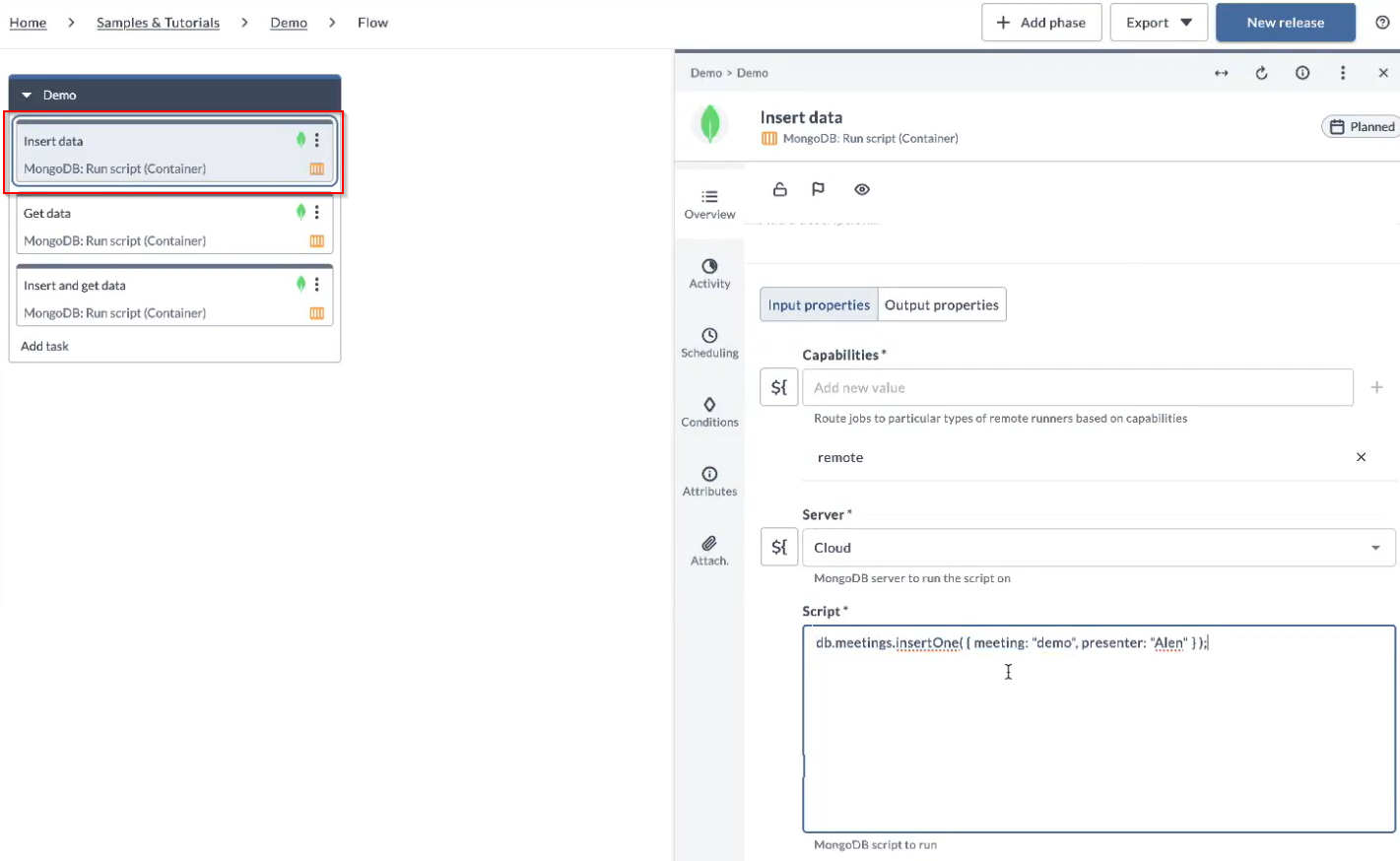Remove the remote capability
Viewport: 1400px width, 861px height.
click(x=1361, y=457)
